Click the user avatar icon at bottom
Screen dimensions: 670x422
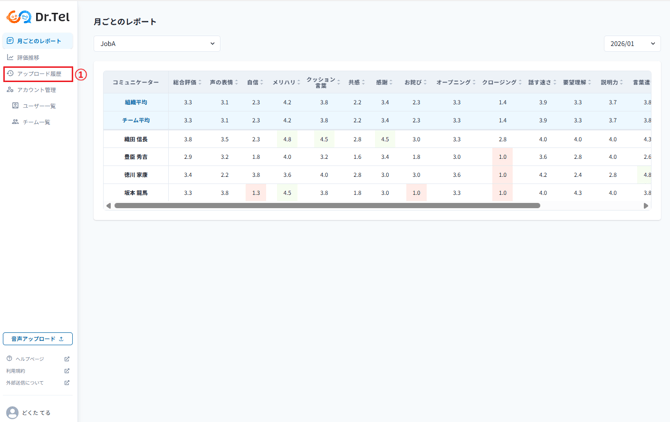[x=12, y=412]
